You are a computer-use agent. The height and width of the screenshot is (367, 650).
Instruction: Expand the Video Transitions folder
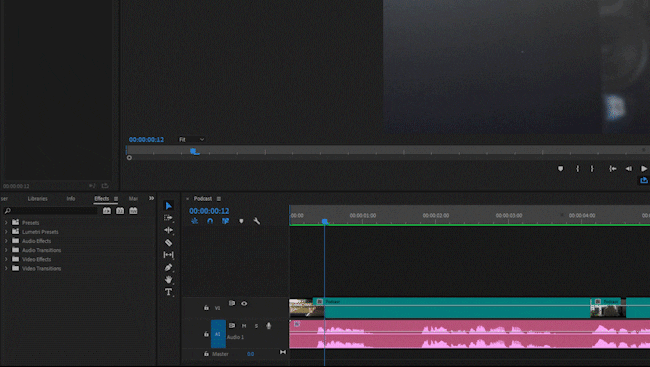coord(6,268)
